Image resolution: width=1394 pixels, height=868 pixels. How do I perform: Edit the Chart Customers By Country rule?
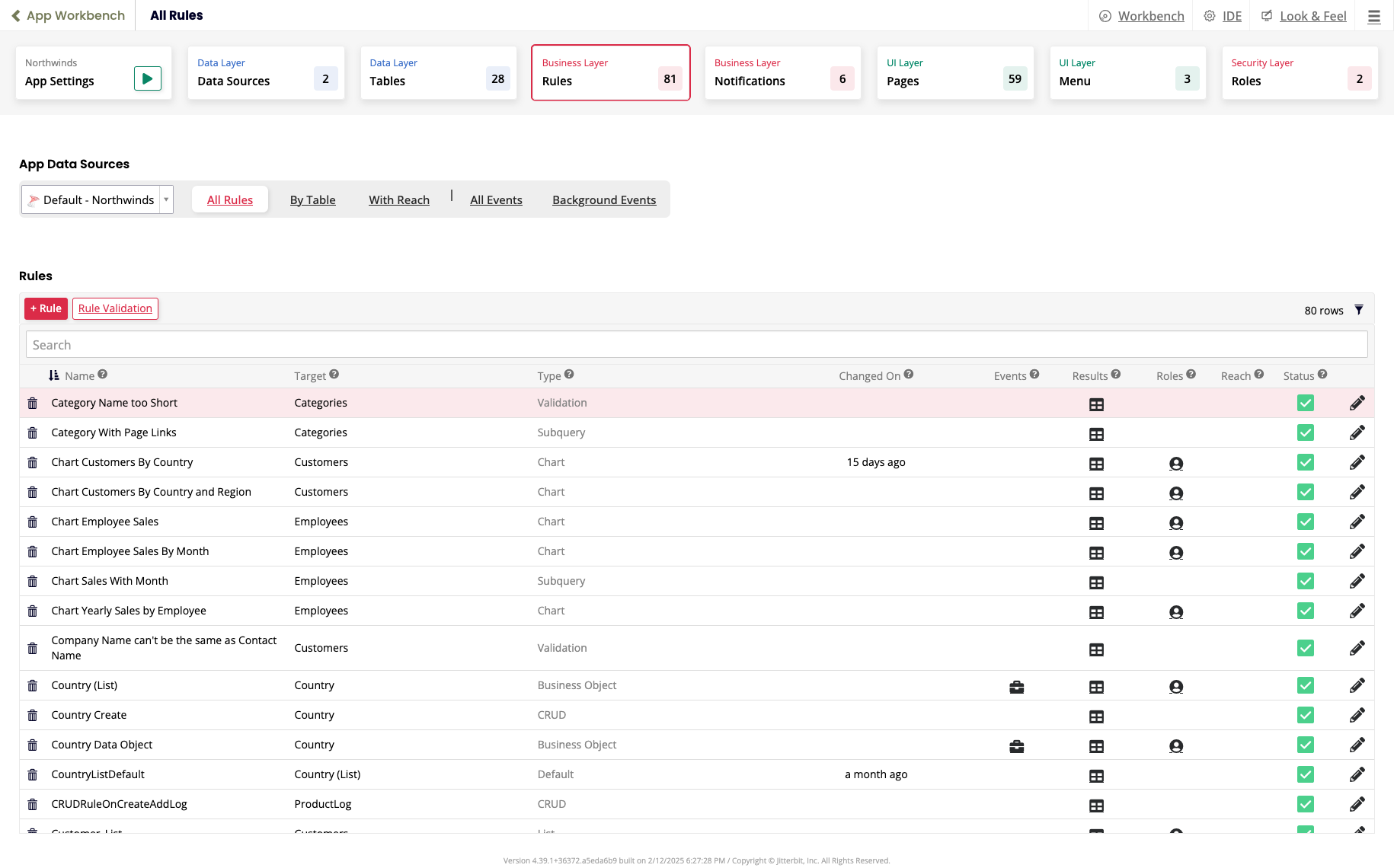pyautogui.click(x=1357, y=463)
